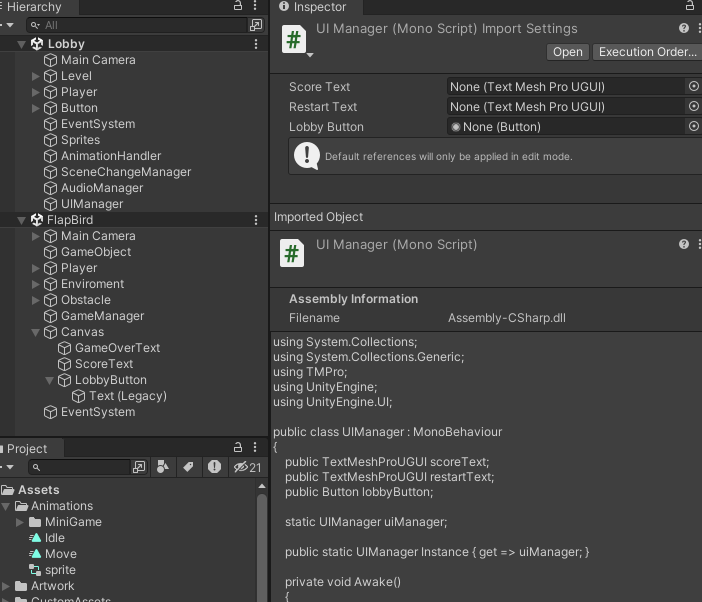This screenshot has height=602, width=702.
Task: Switch to the Project tab
Action: click(x=27, y=448)
